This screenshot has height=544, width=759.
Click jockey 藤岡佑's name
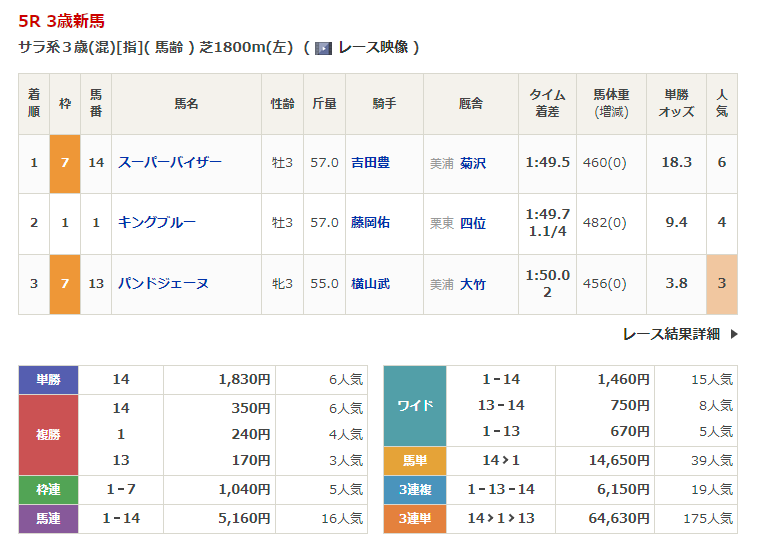[x=371, y=222]
